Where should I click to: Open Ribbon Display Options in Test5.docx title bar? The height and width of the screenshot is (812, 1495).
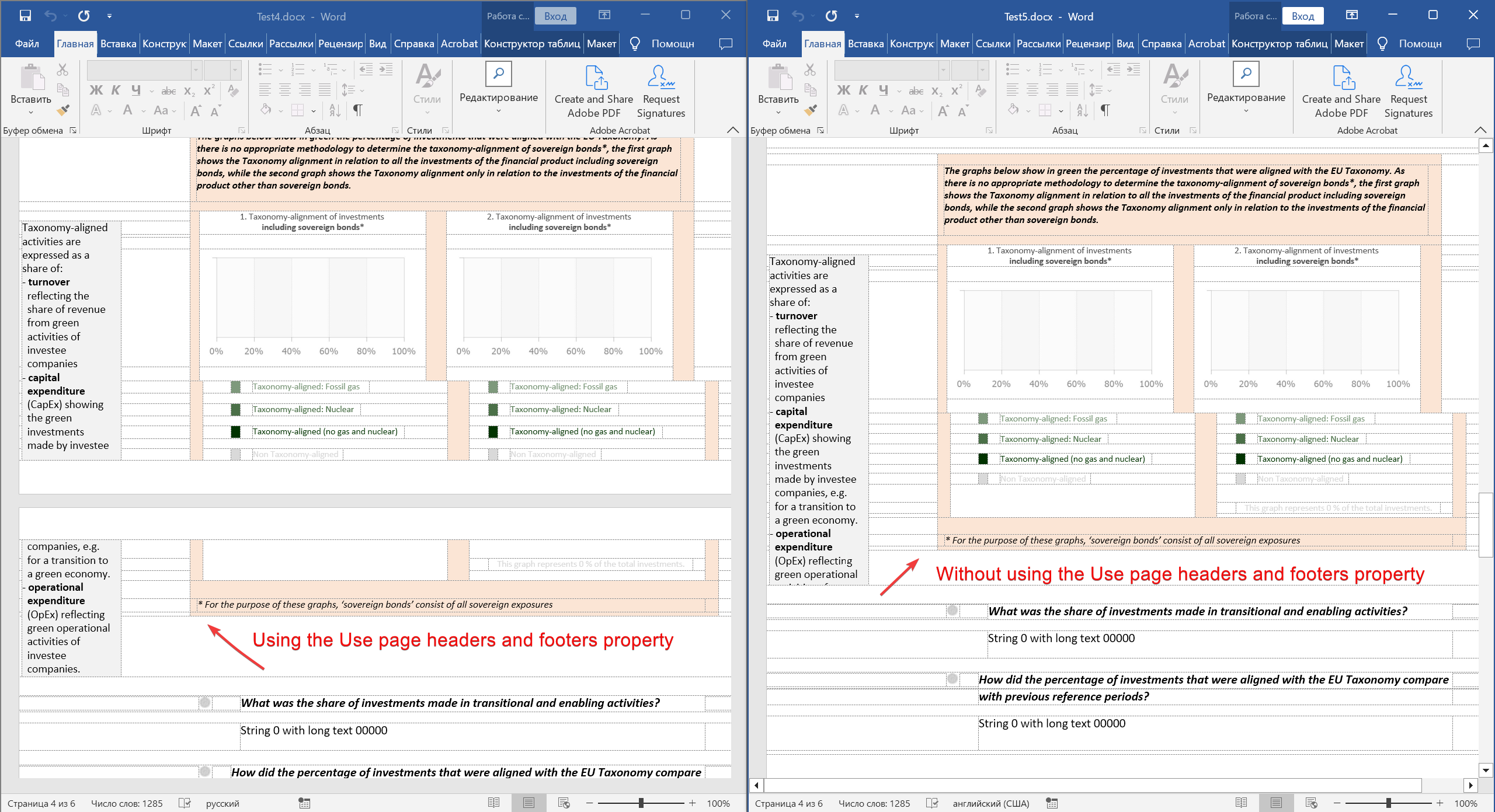1352,15
